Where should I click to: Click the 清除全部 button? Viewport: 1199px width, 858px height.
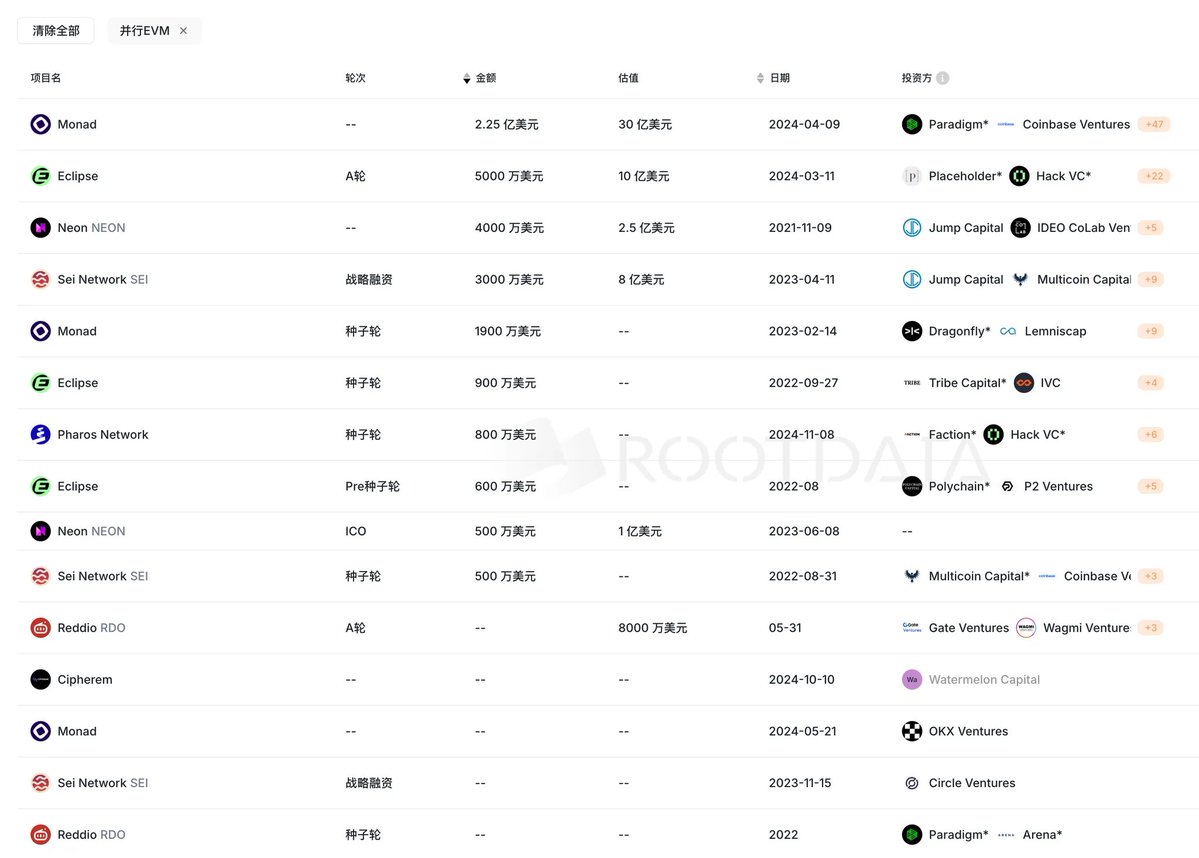point(56,31)
